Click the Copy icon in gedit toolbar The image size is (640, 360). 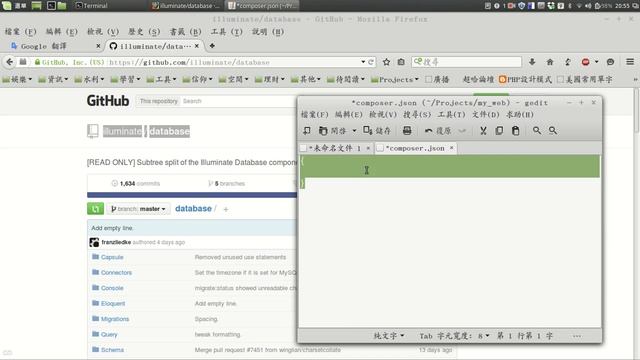pyautogui.click(x=499, y=131)
